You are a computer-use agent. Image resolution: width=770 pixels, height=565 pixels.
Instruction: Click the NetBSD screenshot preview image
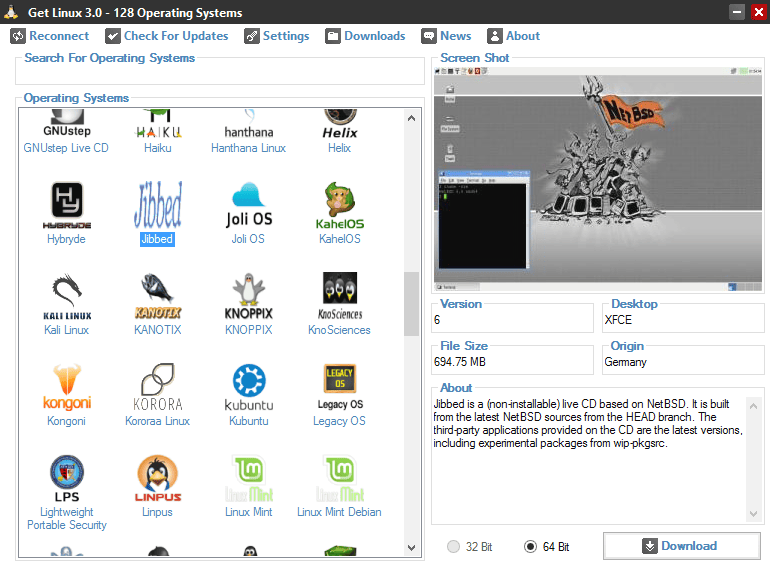[x=598, y=179]
